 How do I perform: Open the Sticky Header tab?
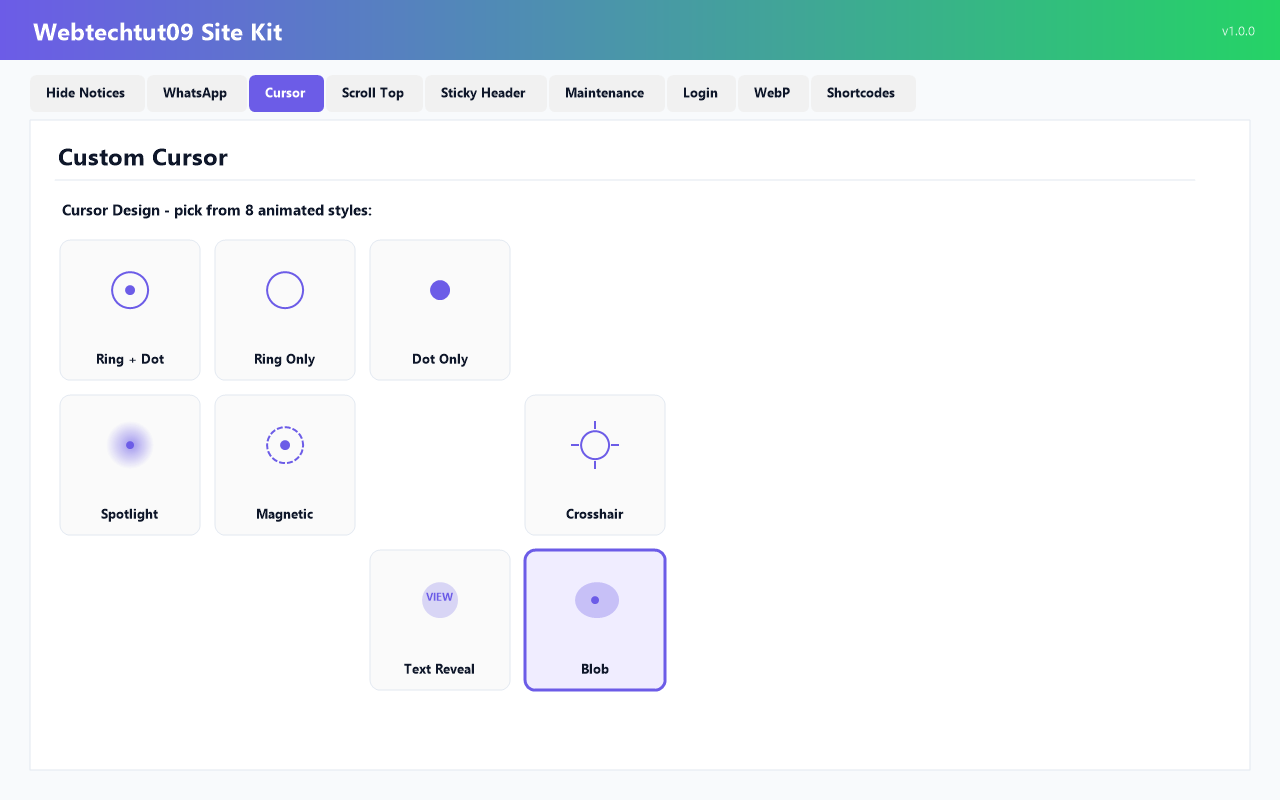[485, 93]
